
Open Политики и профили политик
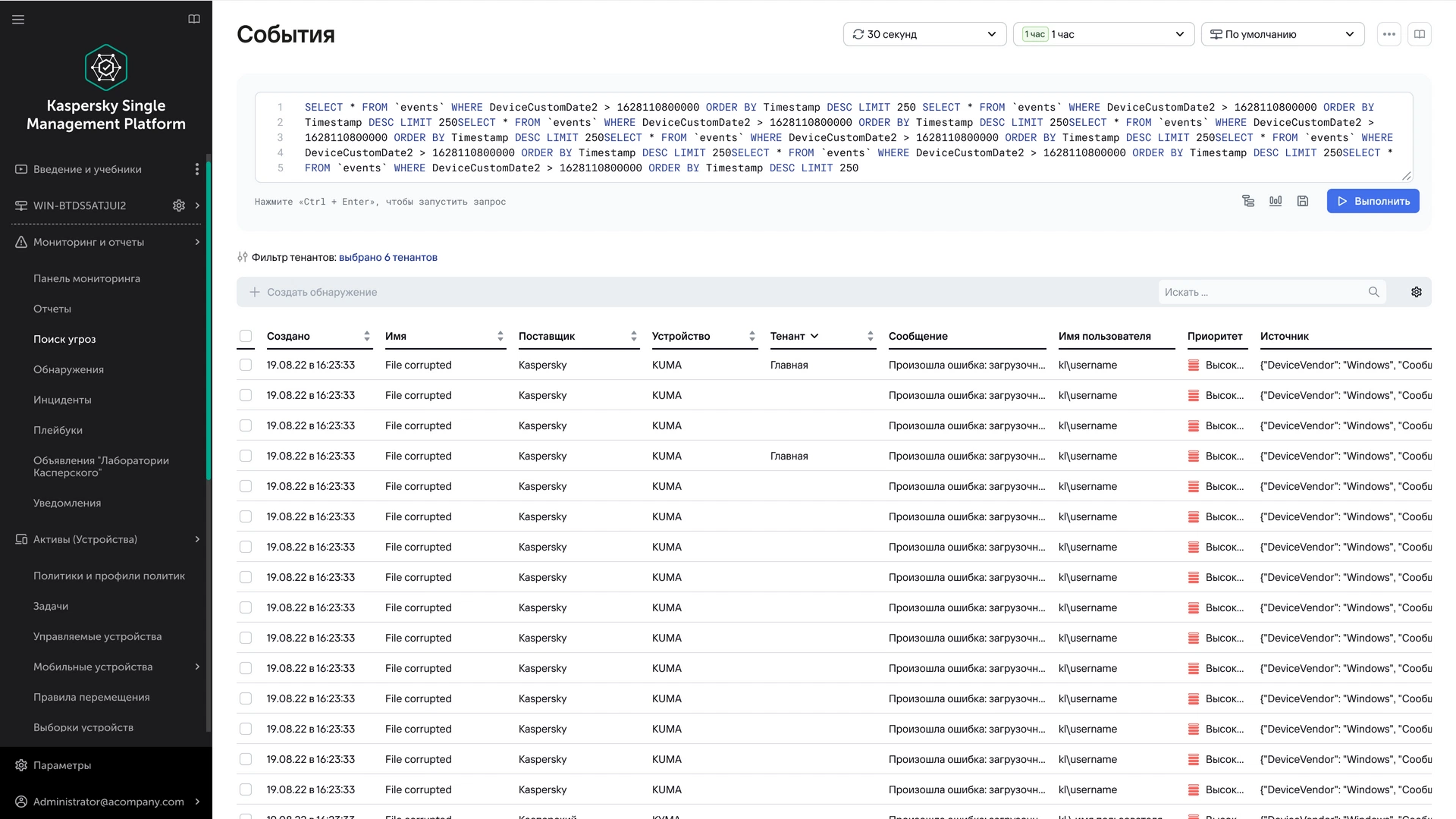point(109,576)
